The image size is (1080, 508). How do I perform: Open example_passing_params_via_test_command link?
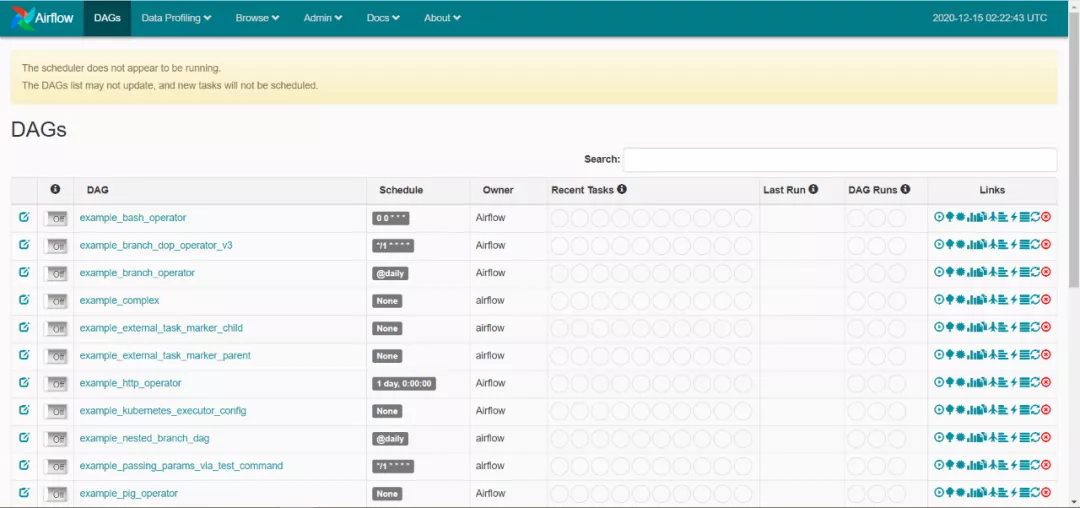tap(181, 465)
